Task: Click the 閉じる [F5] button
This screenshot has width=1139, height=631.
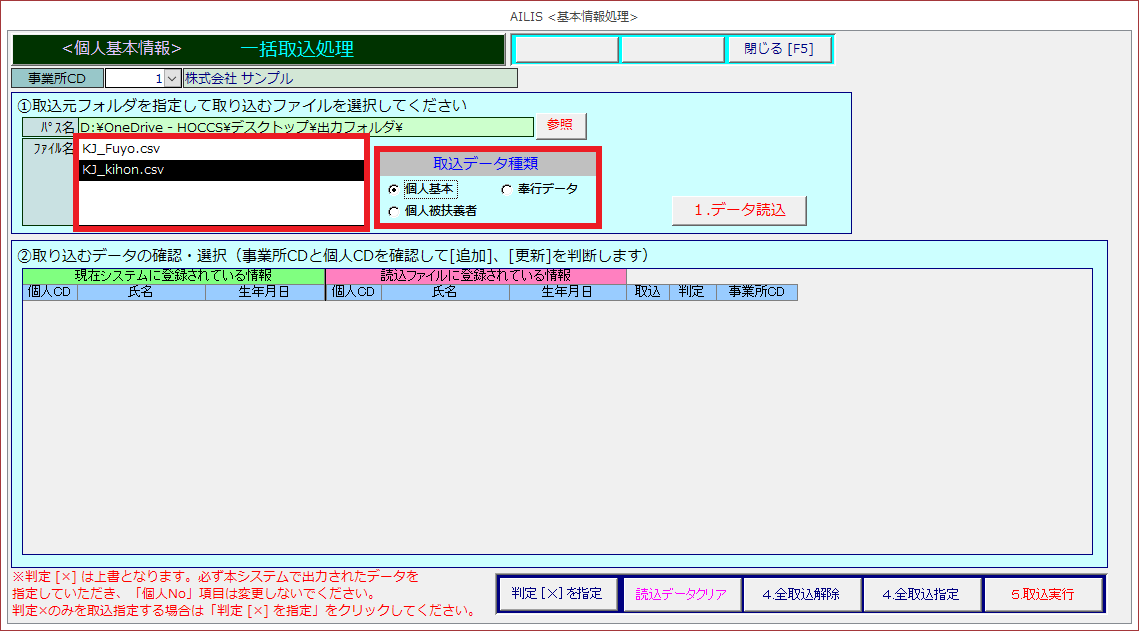Action: [x=779, y=49]
